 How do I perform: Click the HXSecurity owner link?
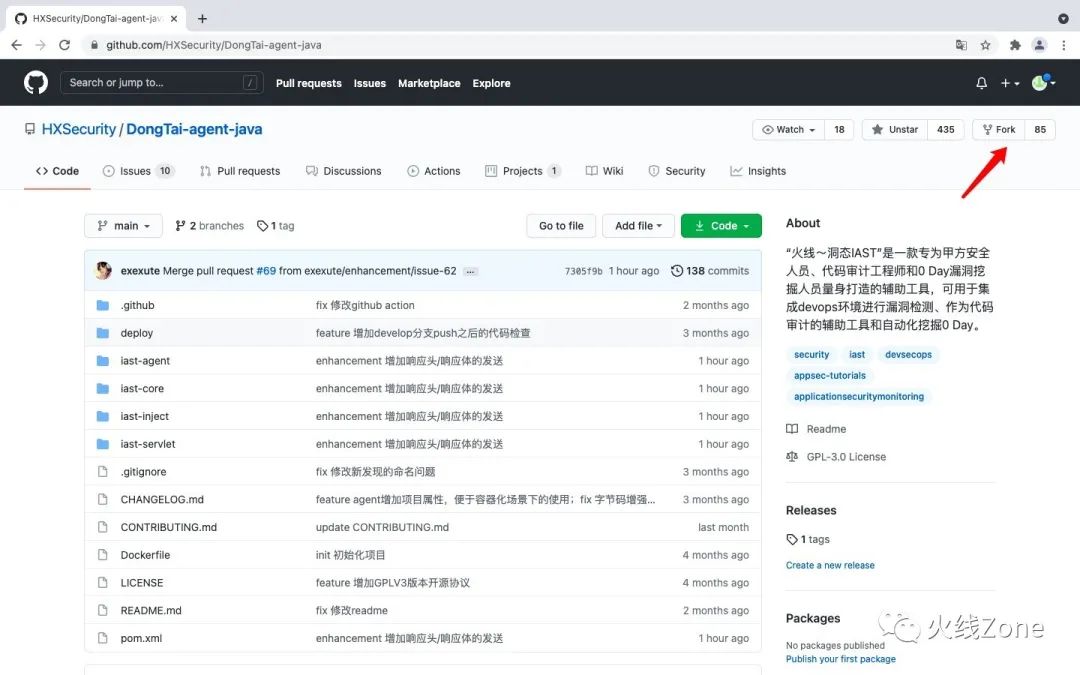(79, 129)
